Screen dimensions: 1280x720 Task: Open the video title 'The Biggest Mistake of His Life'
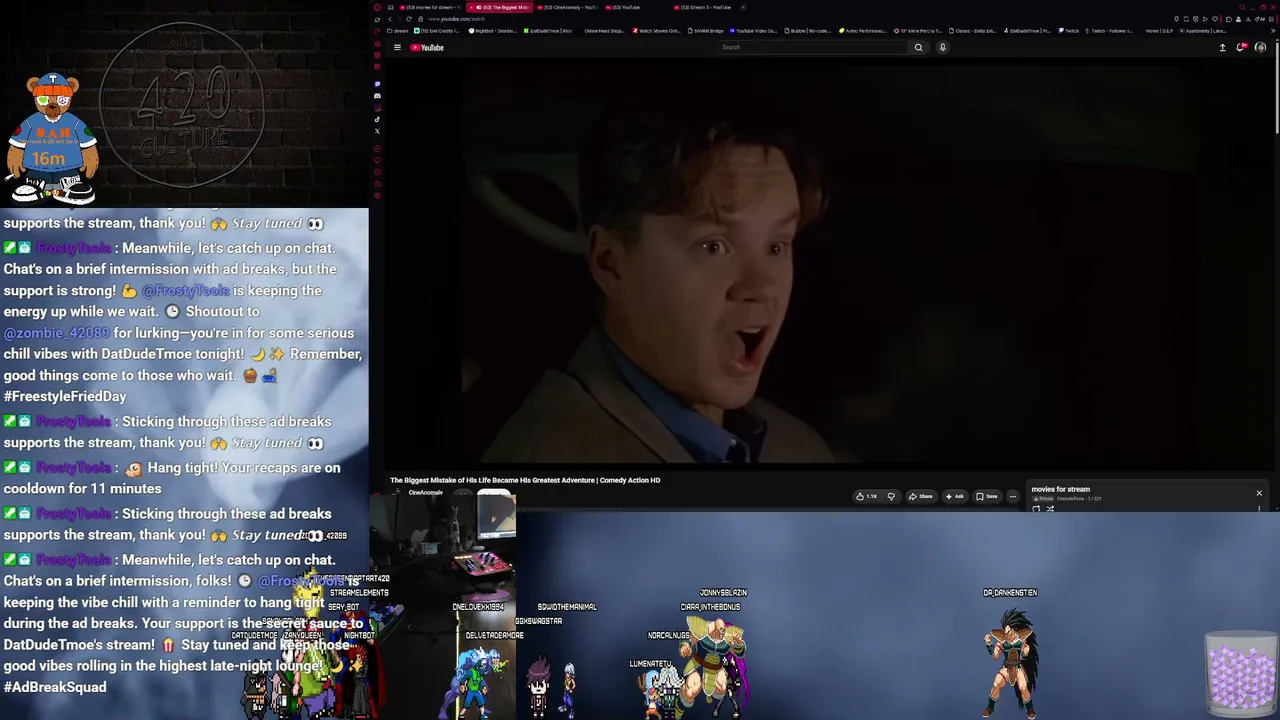tap(525, 480)
